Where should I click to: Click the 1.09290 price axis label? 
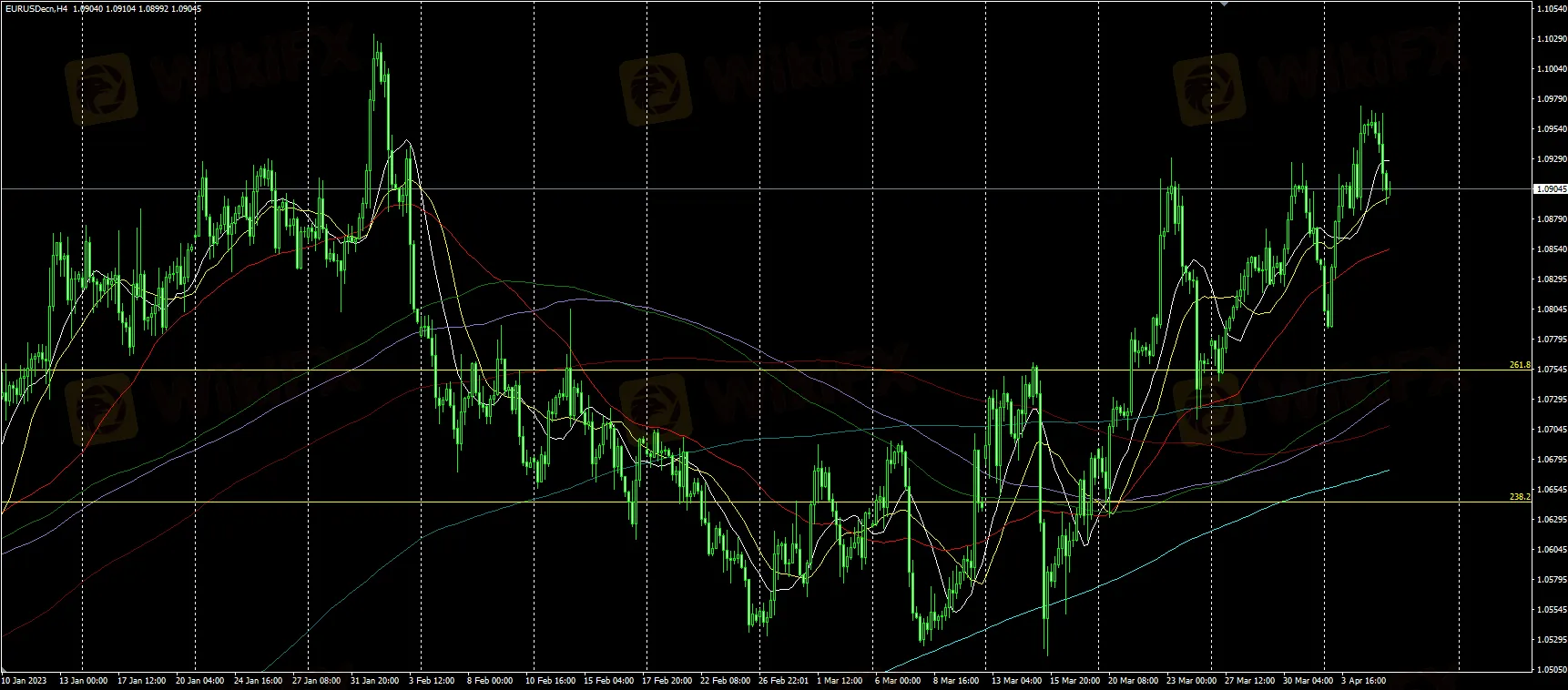(x=1550, y=159)
